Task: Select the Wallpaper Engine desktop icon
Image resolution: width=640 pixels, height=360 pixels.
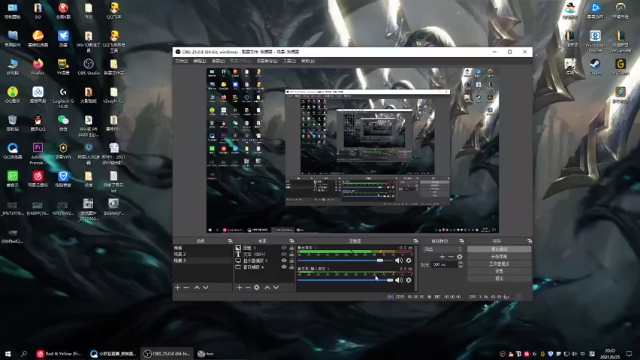Action: coord(595,41)
